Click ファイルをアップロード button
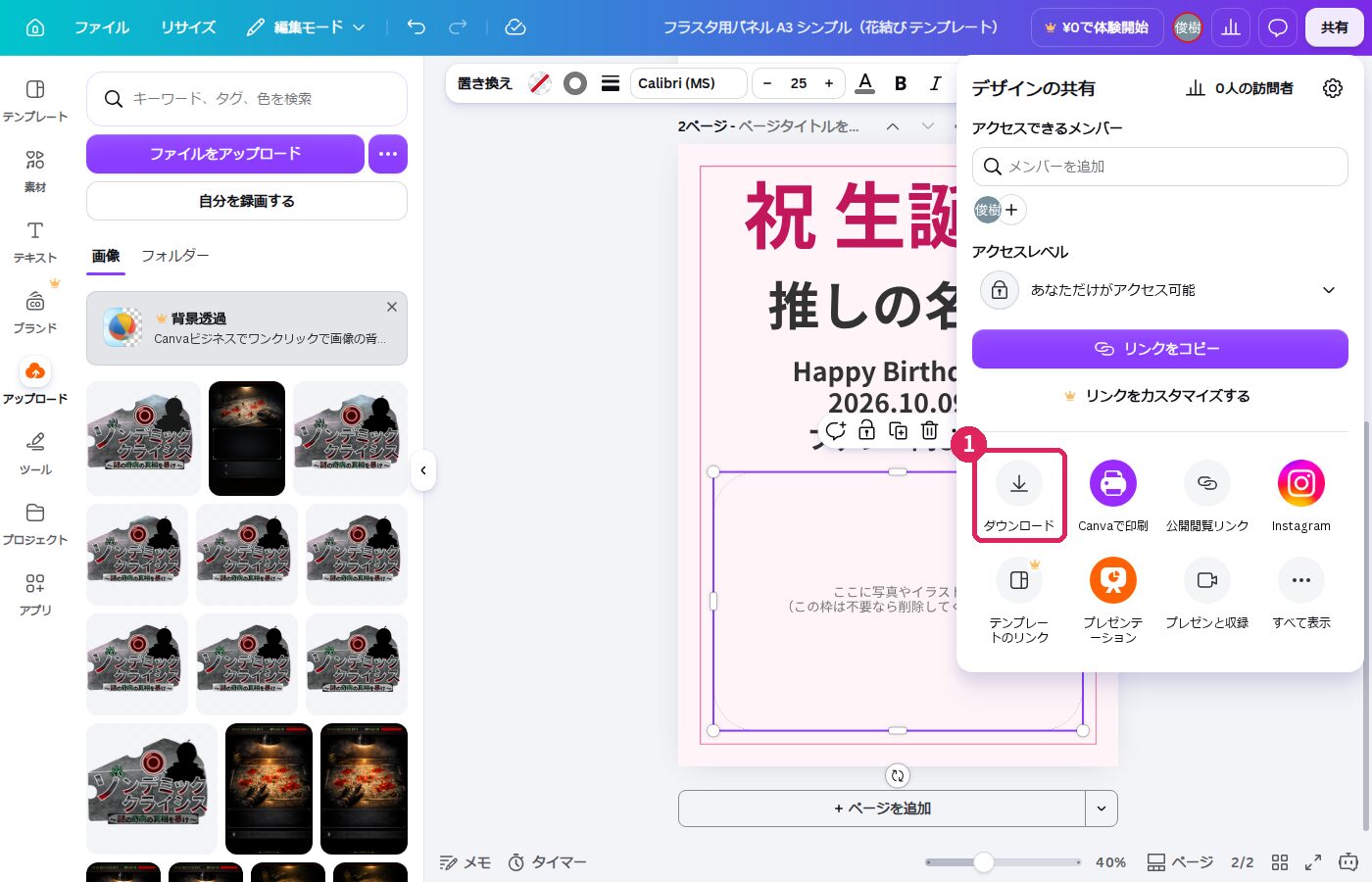 [225, 154]
